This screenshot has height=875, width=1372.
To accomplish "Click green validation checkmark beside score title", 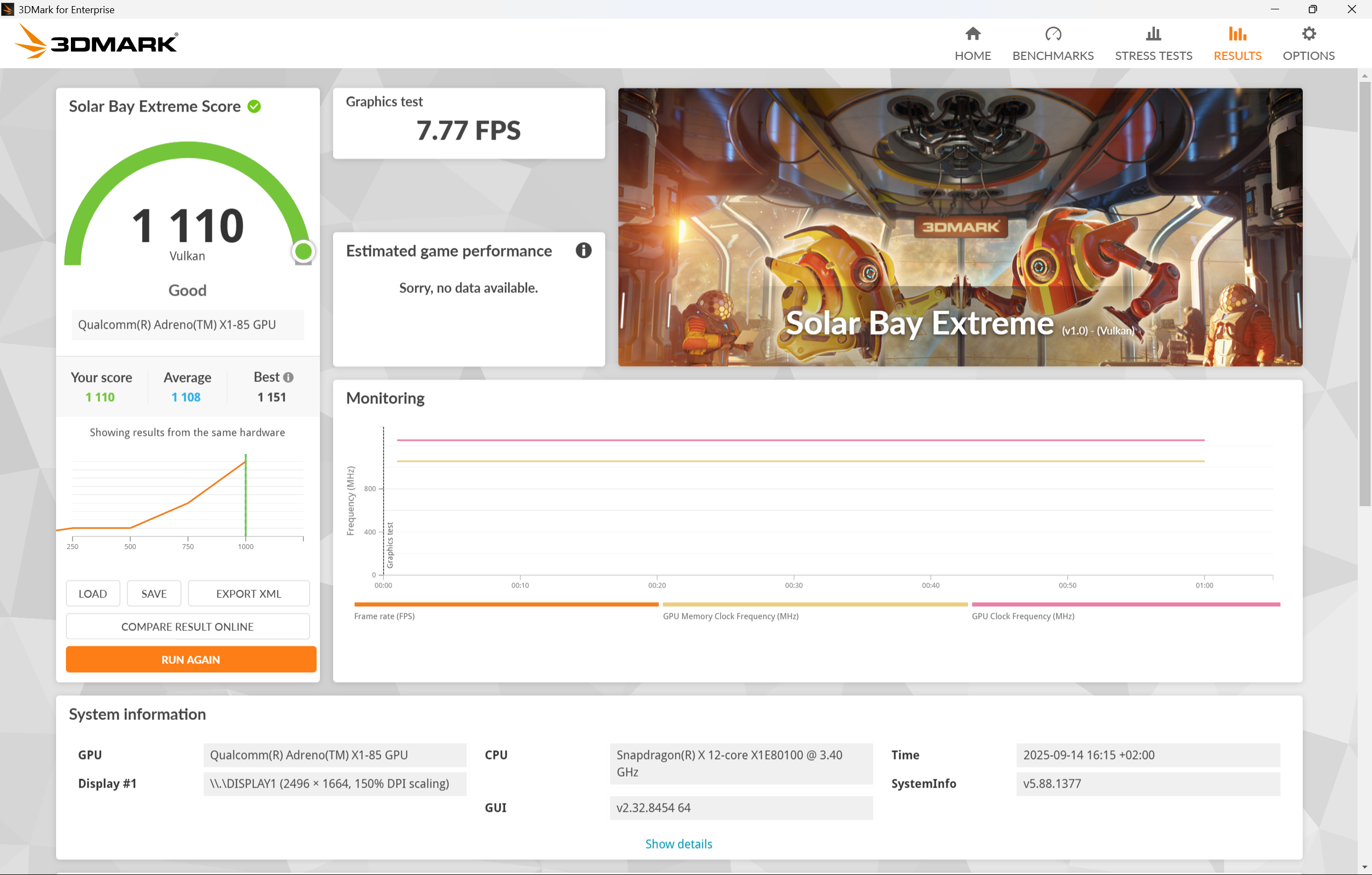I will (x=254, y=107).
